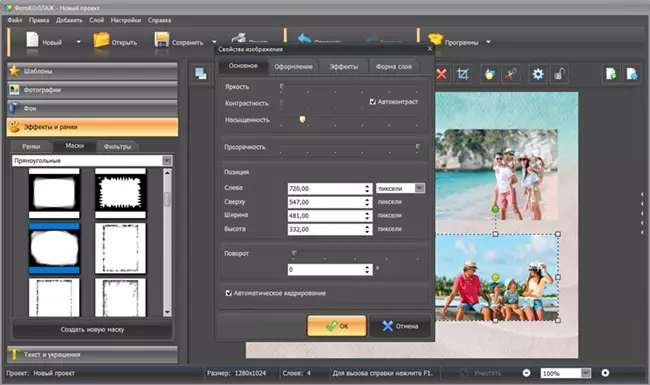
Task: Click the Save floppy disk icon
Action: [162, 41]
